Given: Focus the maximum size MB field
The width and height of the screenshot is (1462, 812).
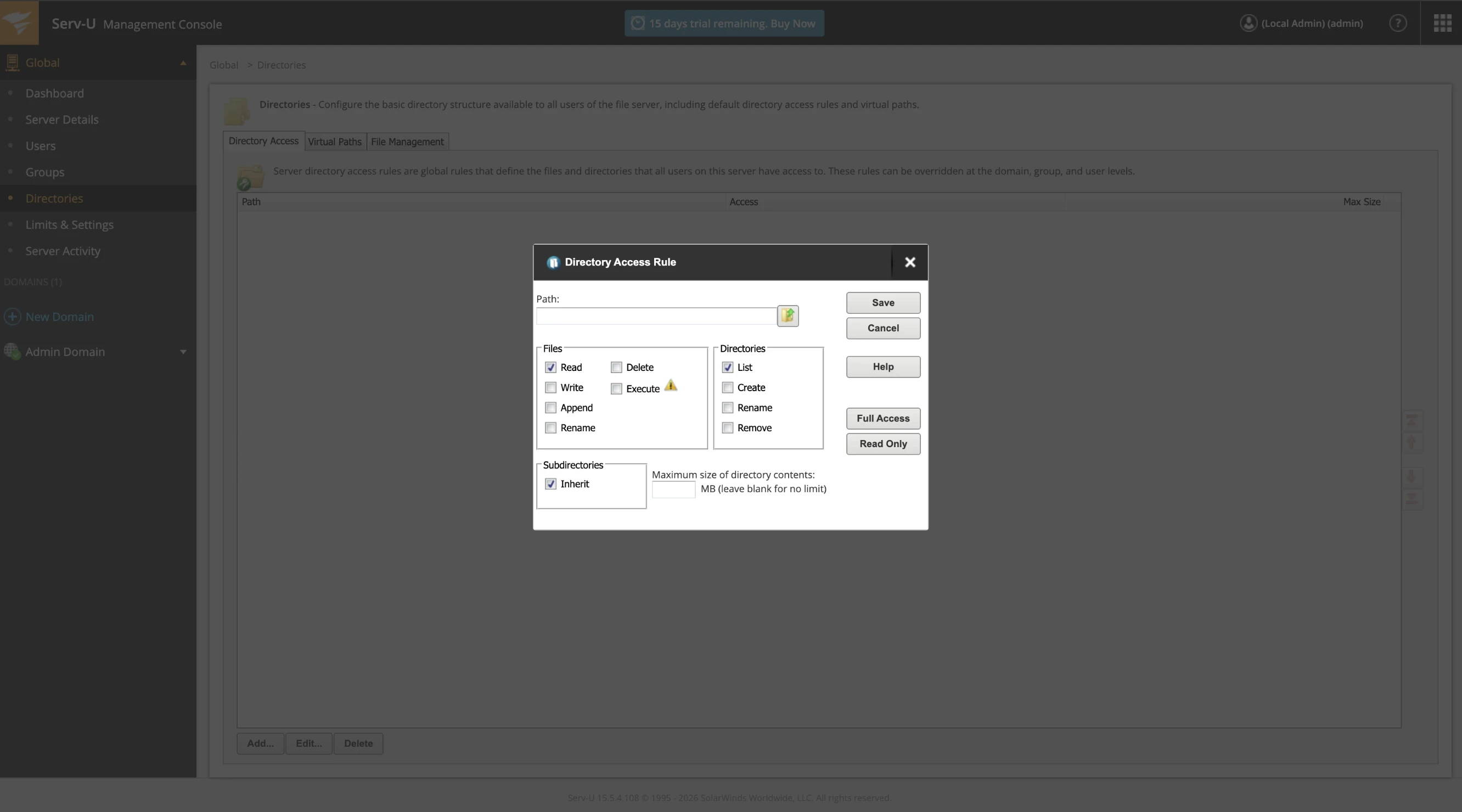Looking at the screenshot, I should click(673, 489).
